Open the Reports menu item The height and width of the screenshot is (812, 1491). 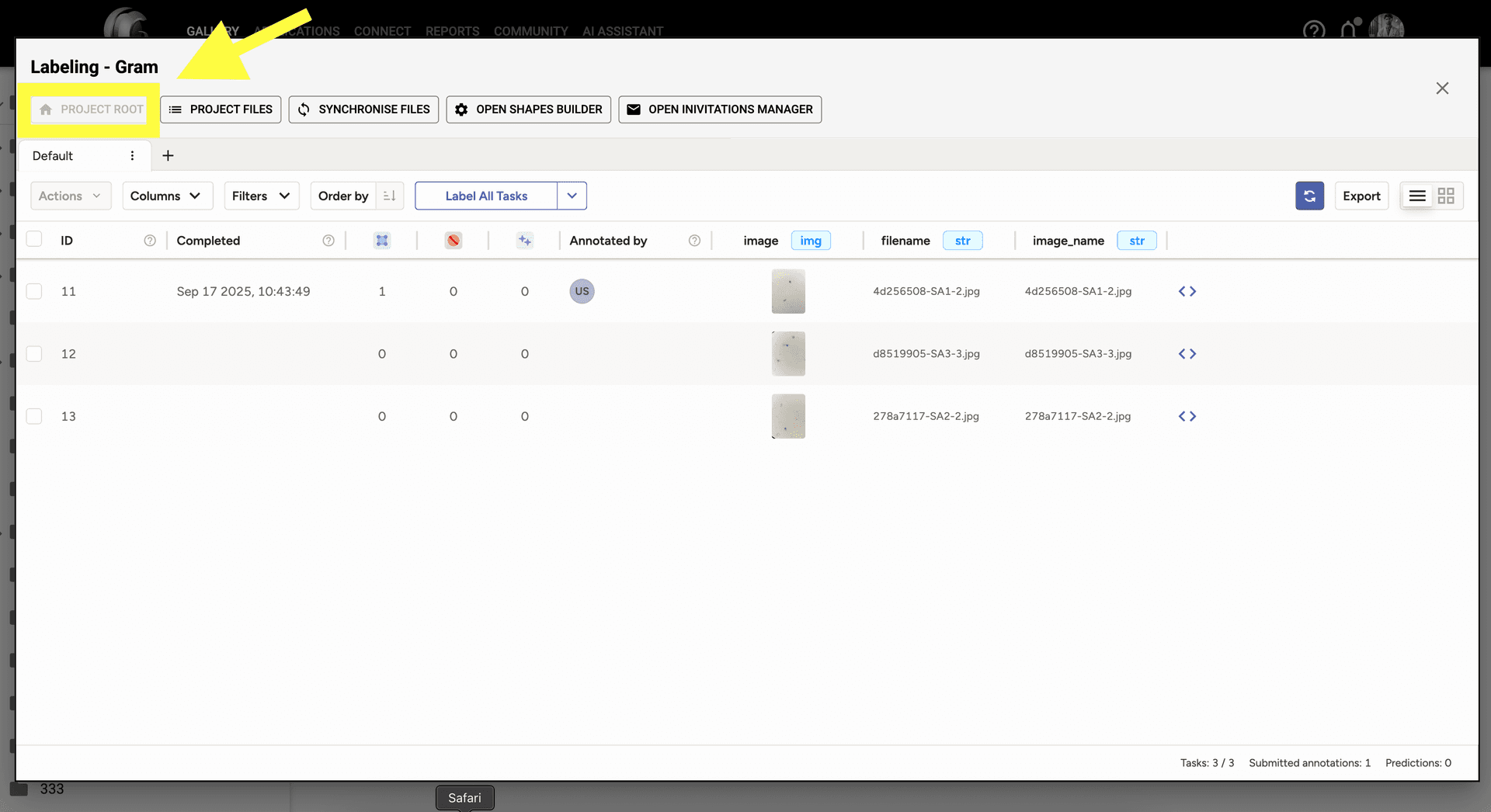(x=452, y=31)
